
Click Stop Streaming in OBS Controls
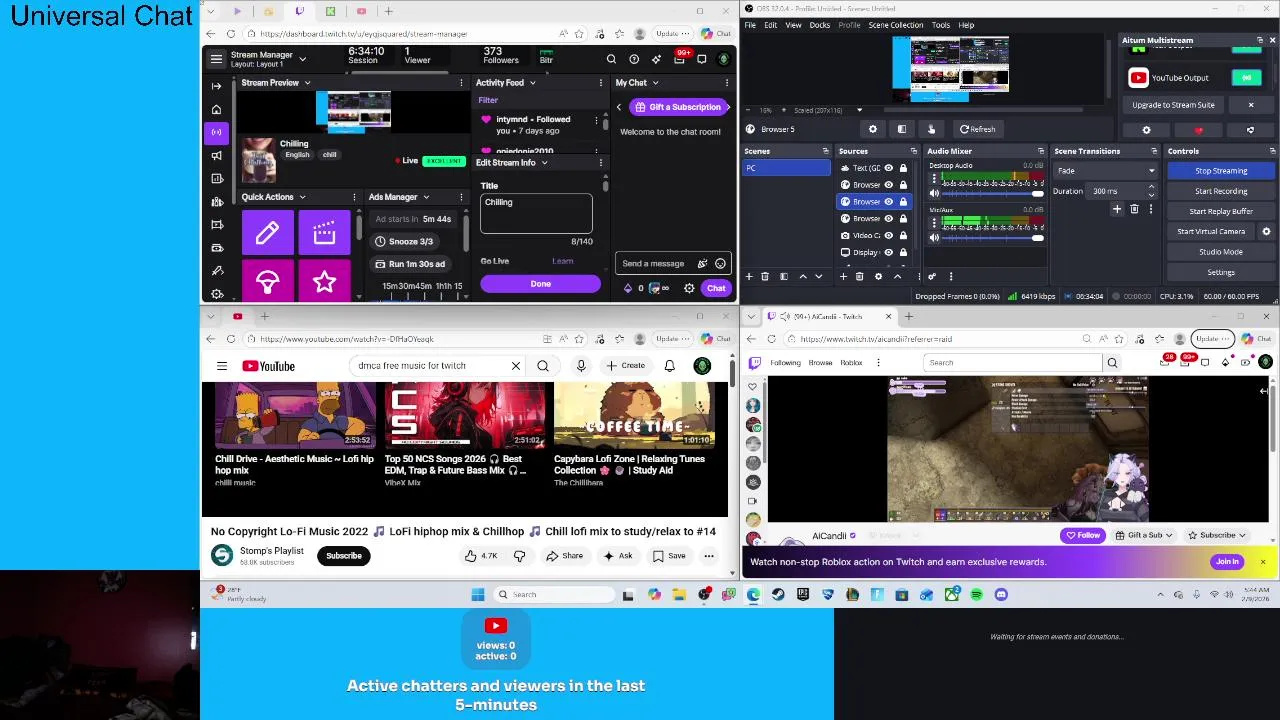tap(1221, 171)
